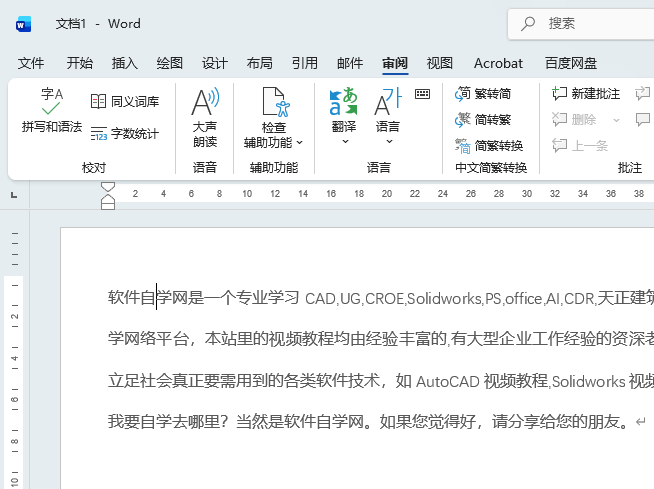Click the Word app logo icon

[x=23, y=24]
